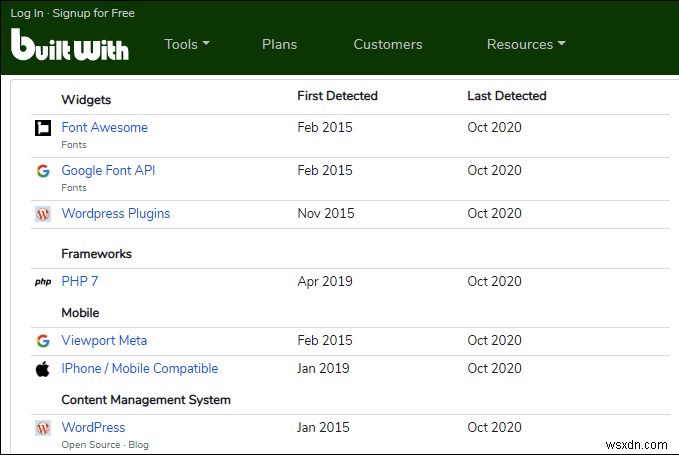
Task: Click the icon beside the WordPress CMS entry
Action: coord(43,428)
